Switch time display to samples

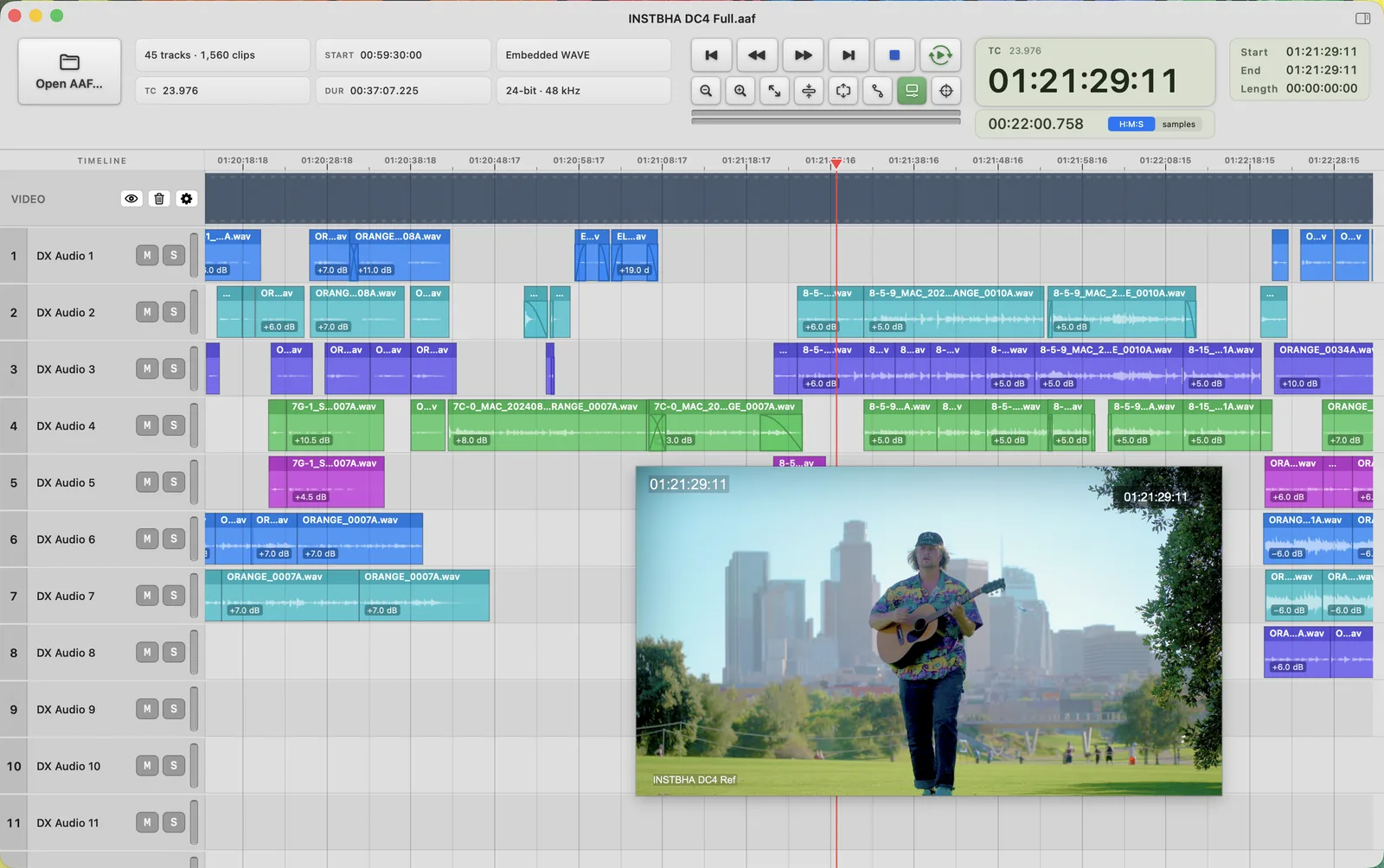[x=1178, y=124]
